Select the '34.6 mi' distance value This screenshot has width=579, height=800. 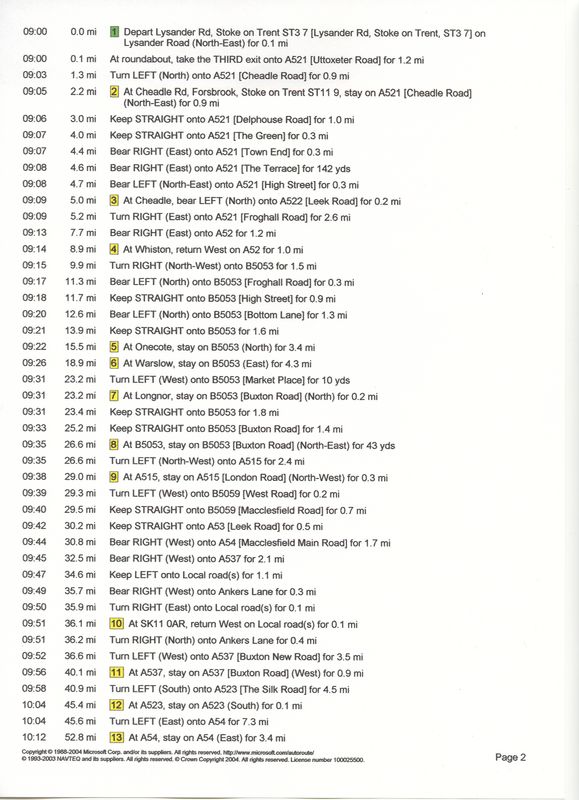pos(80,574)
